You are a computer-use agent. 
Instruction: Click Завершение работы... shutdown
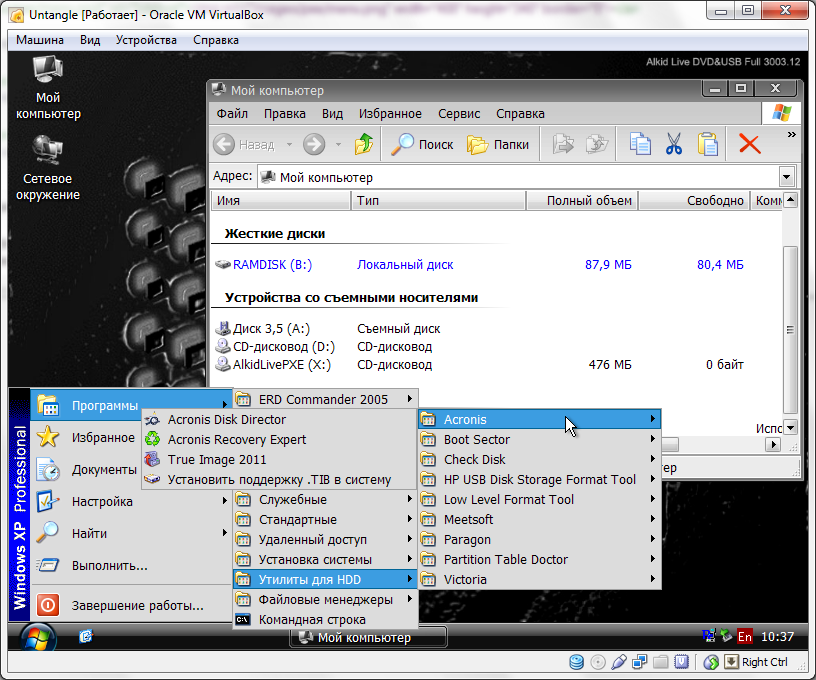[x=131, y=605]
